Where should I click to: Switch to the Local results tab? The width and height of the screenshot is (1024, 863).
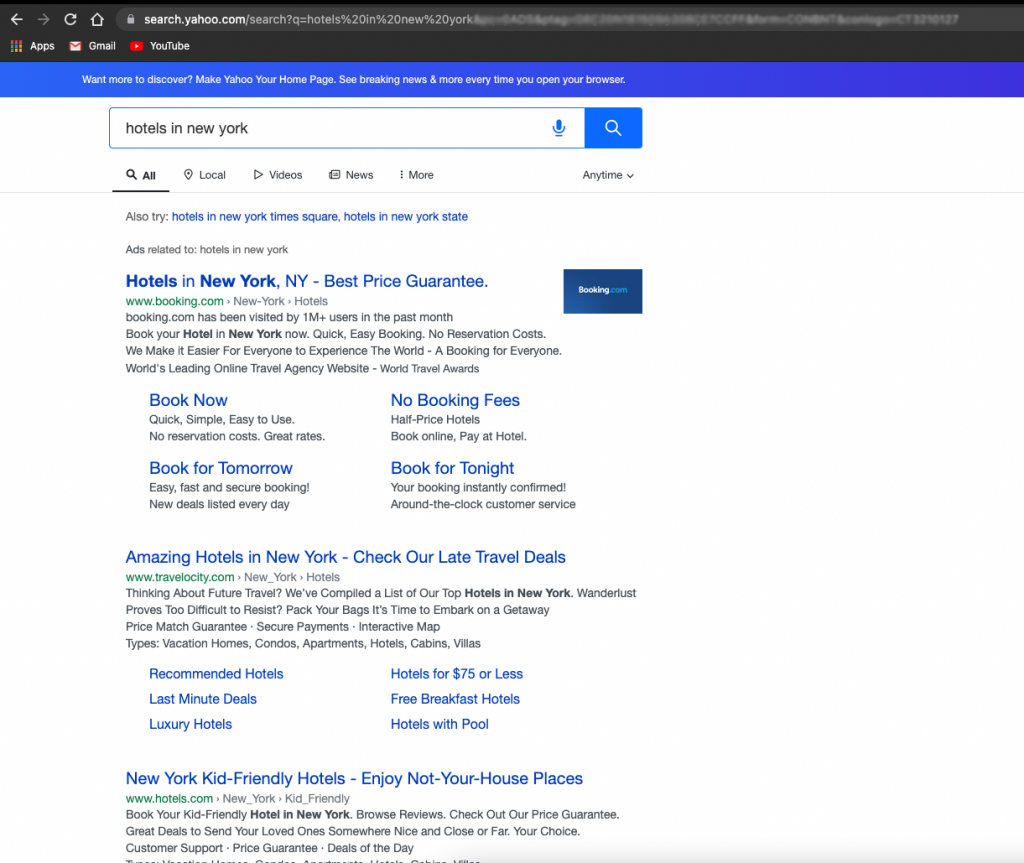[x=204, y=175]
